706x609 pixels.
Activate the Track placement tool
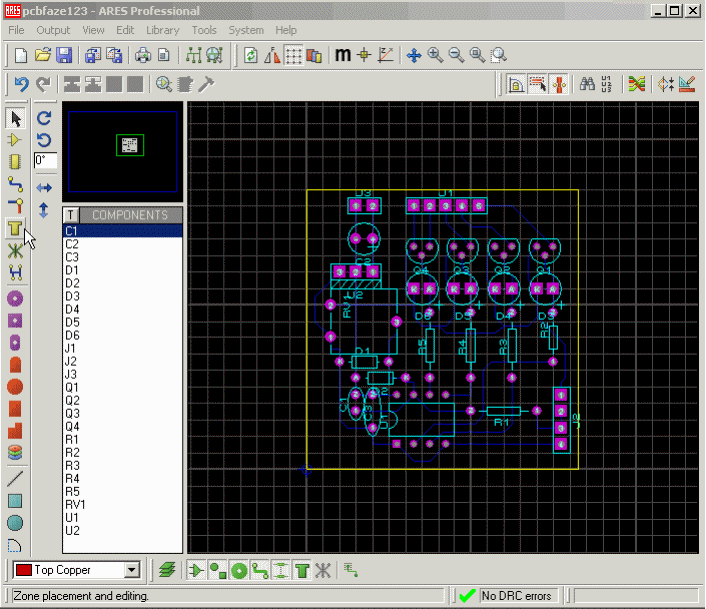point(15,184)
